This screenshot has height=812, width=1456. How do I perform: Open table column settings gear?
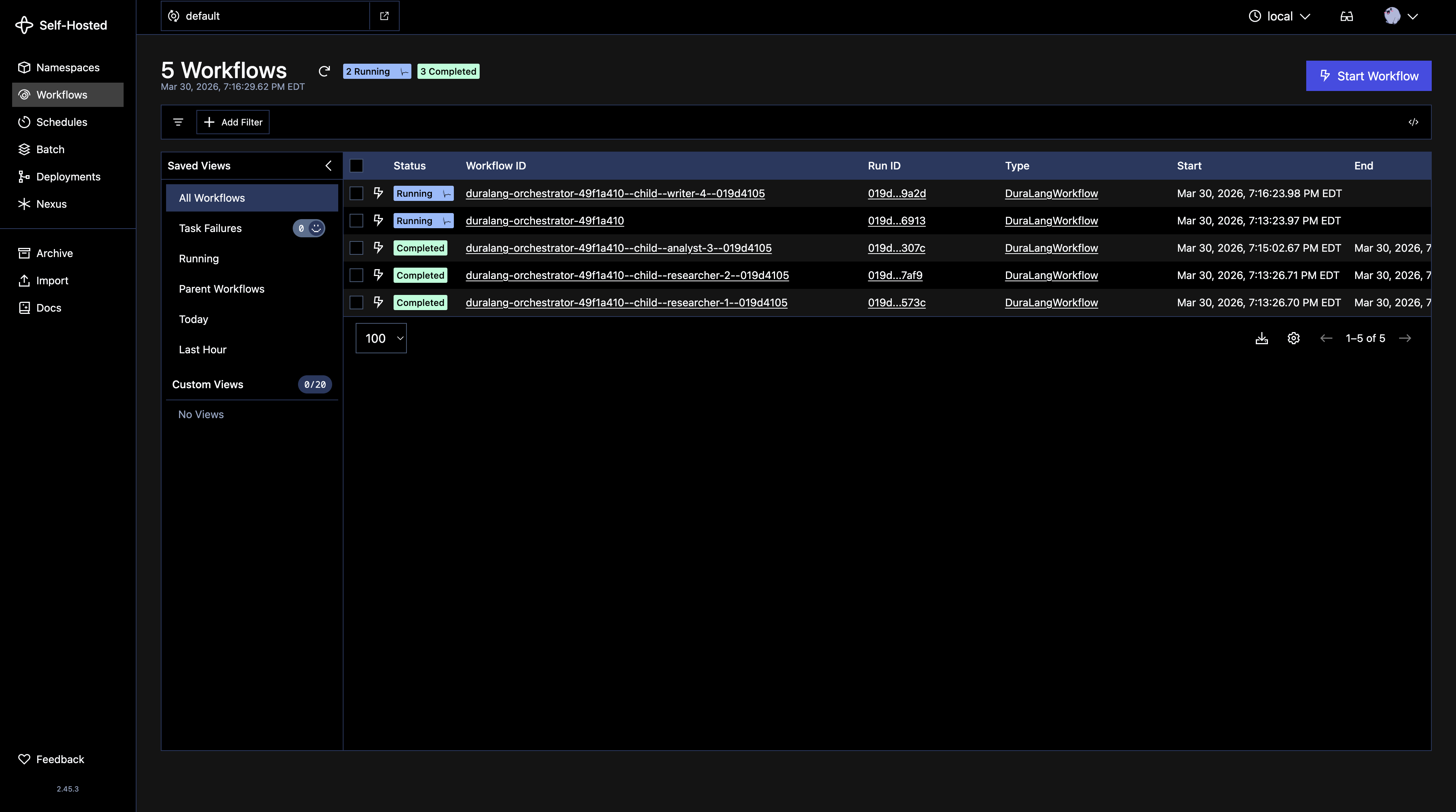point(1293,338)
